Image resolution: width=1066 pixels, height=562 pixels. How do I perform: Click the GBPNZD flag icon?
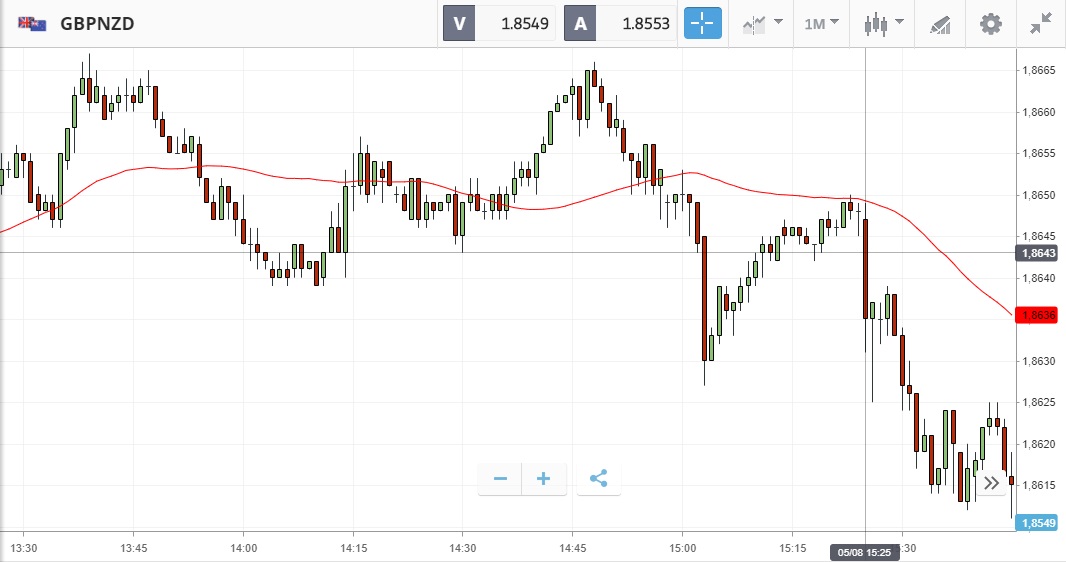pyautogui.click(x=30, y=23)
